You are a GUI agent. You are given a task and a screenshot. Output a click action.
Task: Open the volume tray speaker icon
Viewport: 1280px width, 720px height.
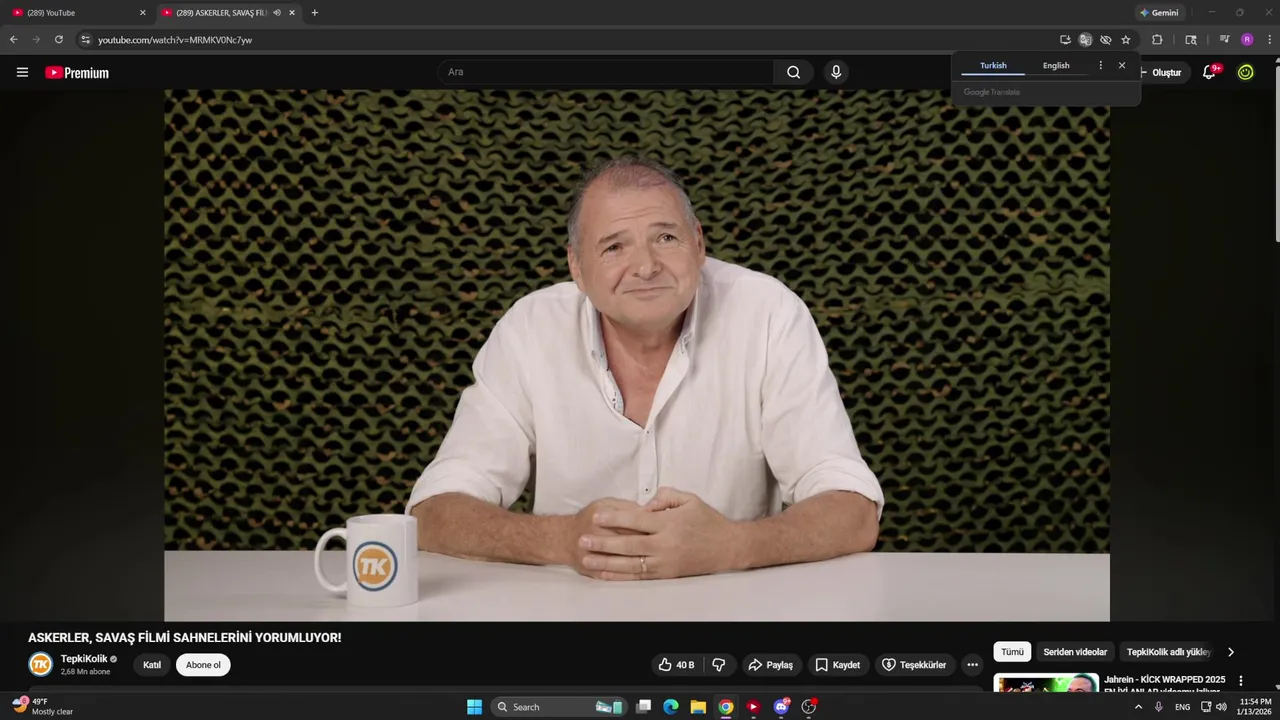coord(1221,707)
